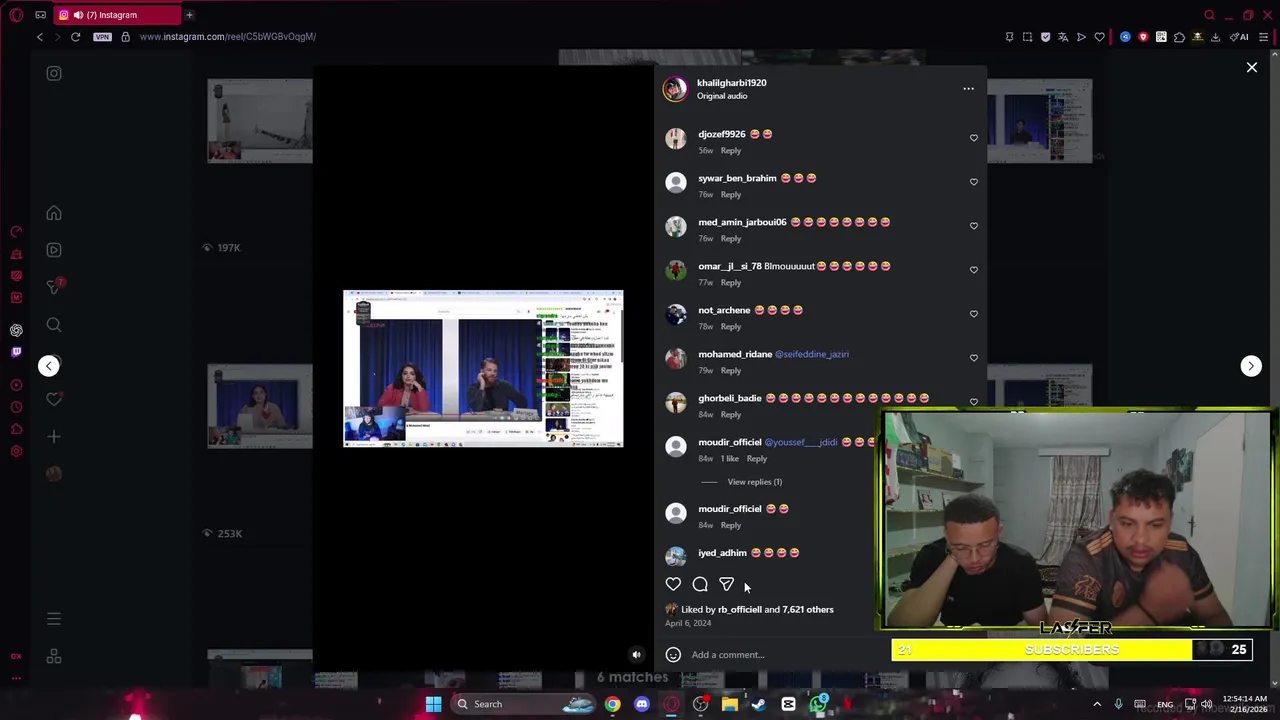The height and width of the screenshot is (720, 1280).
Task: Open mentioned @youssef___jdidi profile
Action: [801, 442]
